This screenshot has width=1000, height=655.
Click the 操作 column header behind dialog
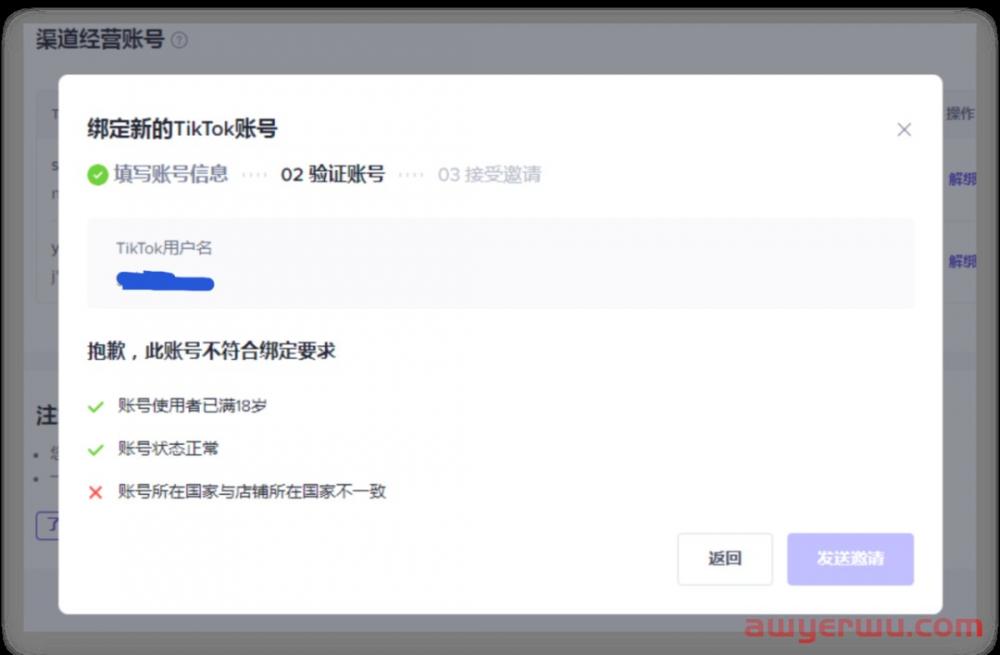click(x=959, y=113)
